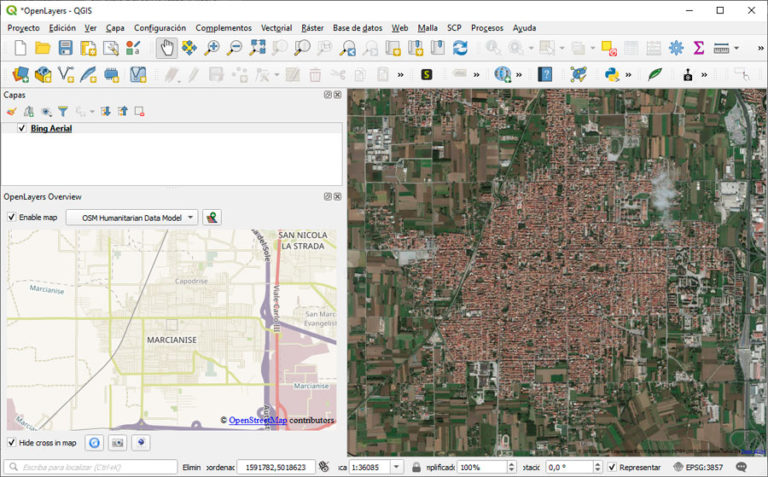The height and width of the screenshot is (477, 768).
Task: Close the OpenLayers Overview panel
Action: click(x=337, y=196)
